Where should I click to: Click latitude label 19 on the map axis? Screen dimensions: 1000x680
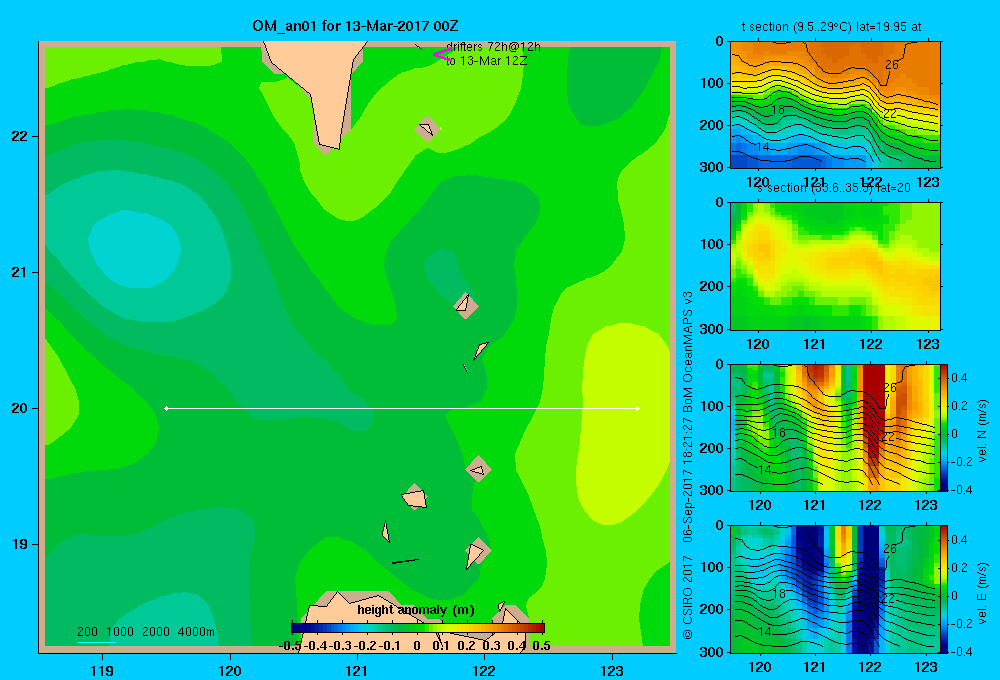[x=19, y=544]
